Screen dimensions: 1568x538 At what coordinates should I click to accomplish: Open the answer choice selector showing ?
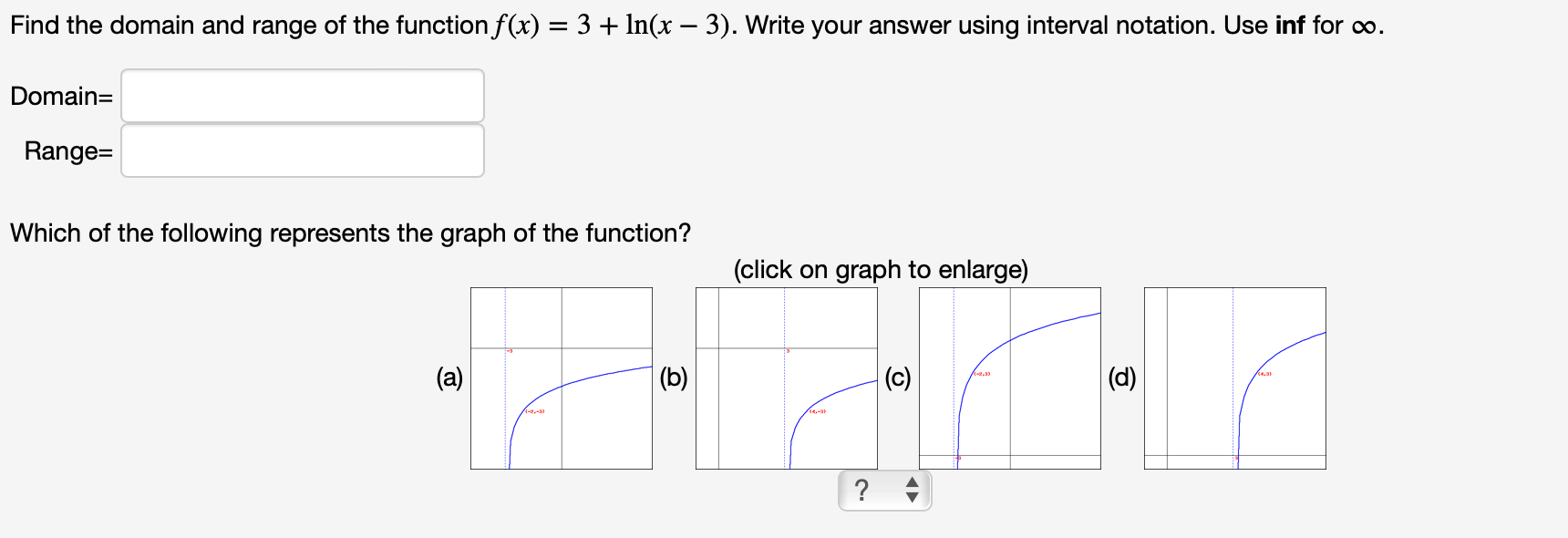[882, 489]
